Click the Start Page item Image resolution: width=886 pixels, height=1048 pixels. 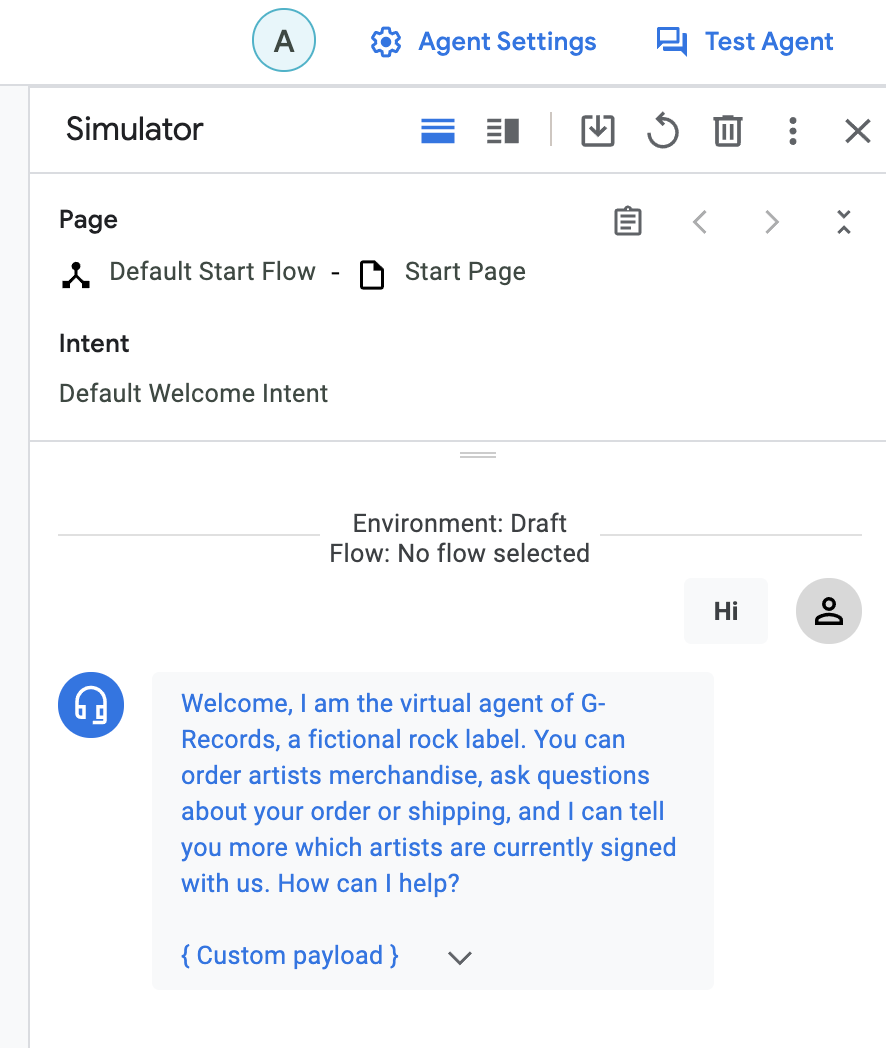click(x=465, y=272)
